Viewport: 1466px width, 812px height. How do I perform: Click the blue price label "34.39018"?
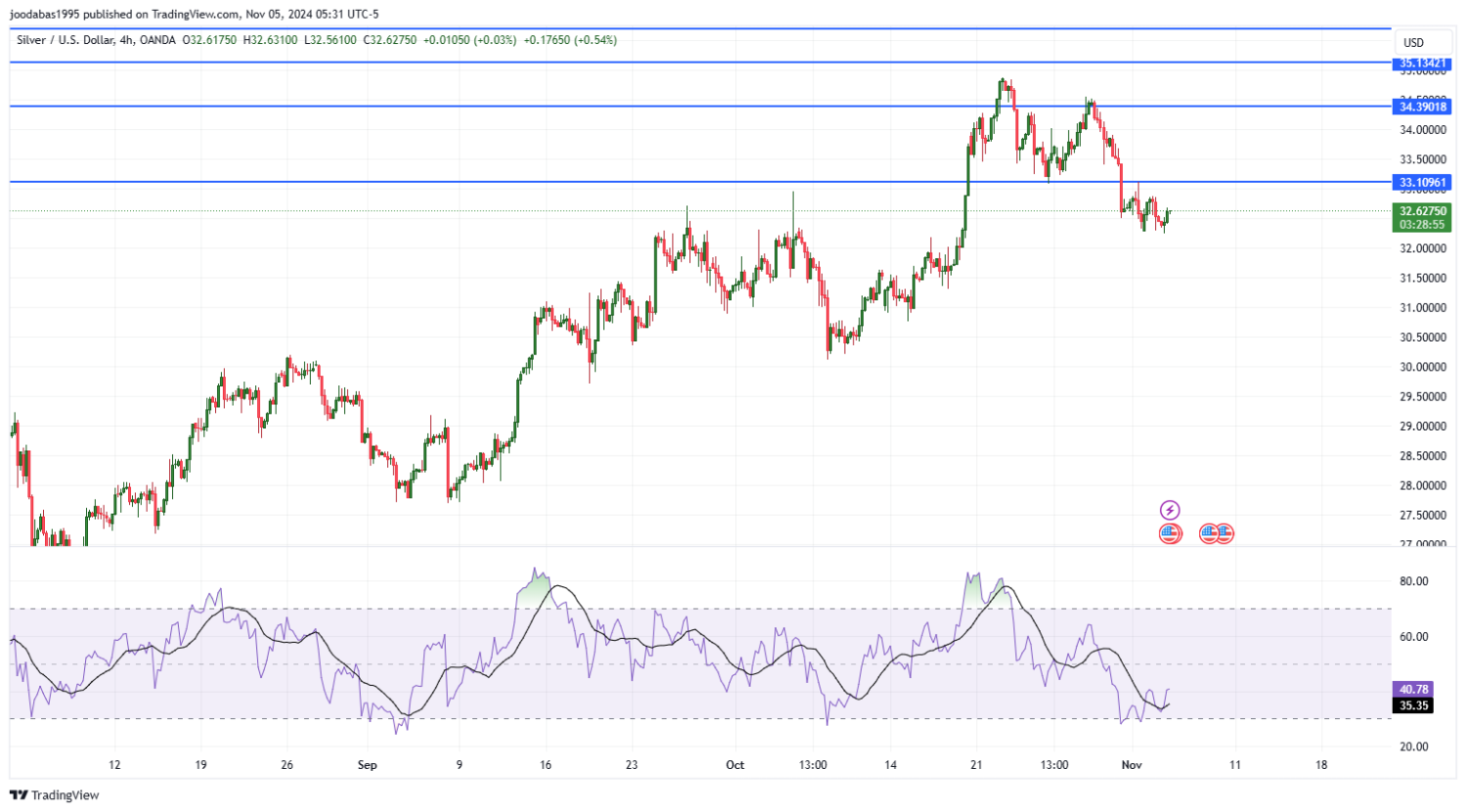pos(1423,107)
